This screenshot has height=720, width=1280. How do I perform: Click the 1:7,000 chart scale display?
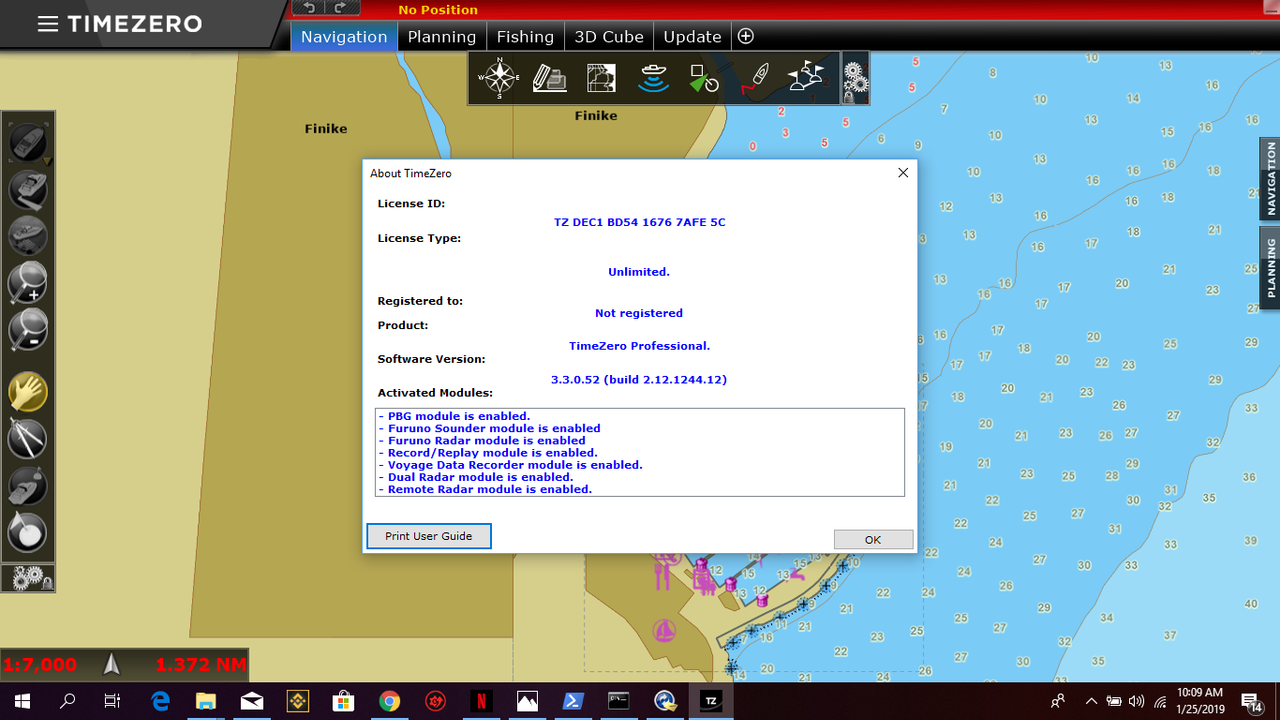(40, 664)
